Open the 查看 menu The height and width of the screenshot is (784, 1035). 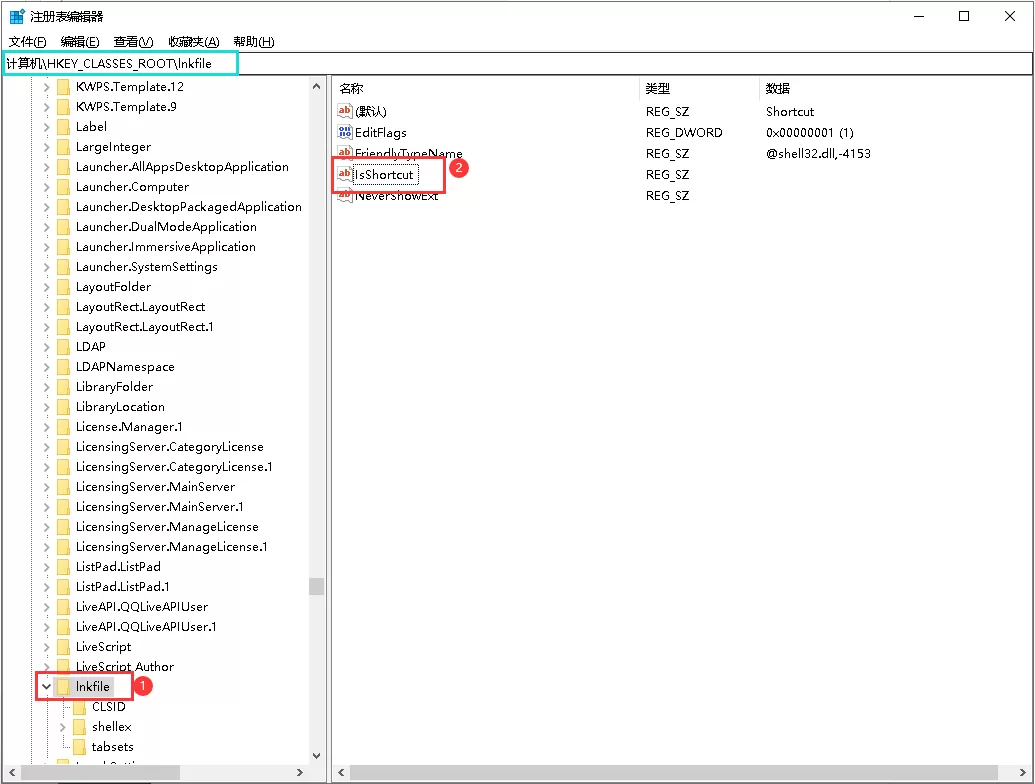132,41
